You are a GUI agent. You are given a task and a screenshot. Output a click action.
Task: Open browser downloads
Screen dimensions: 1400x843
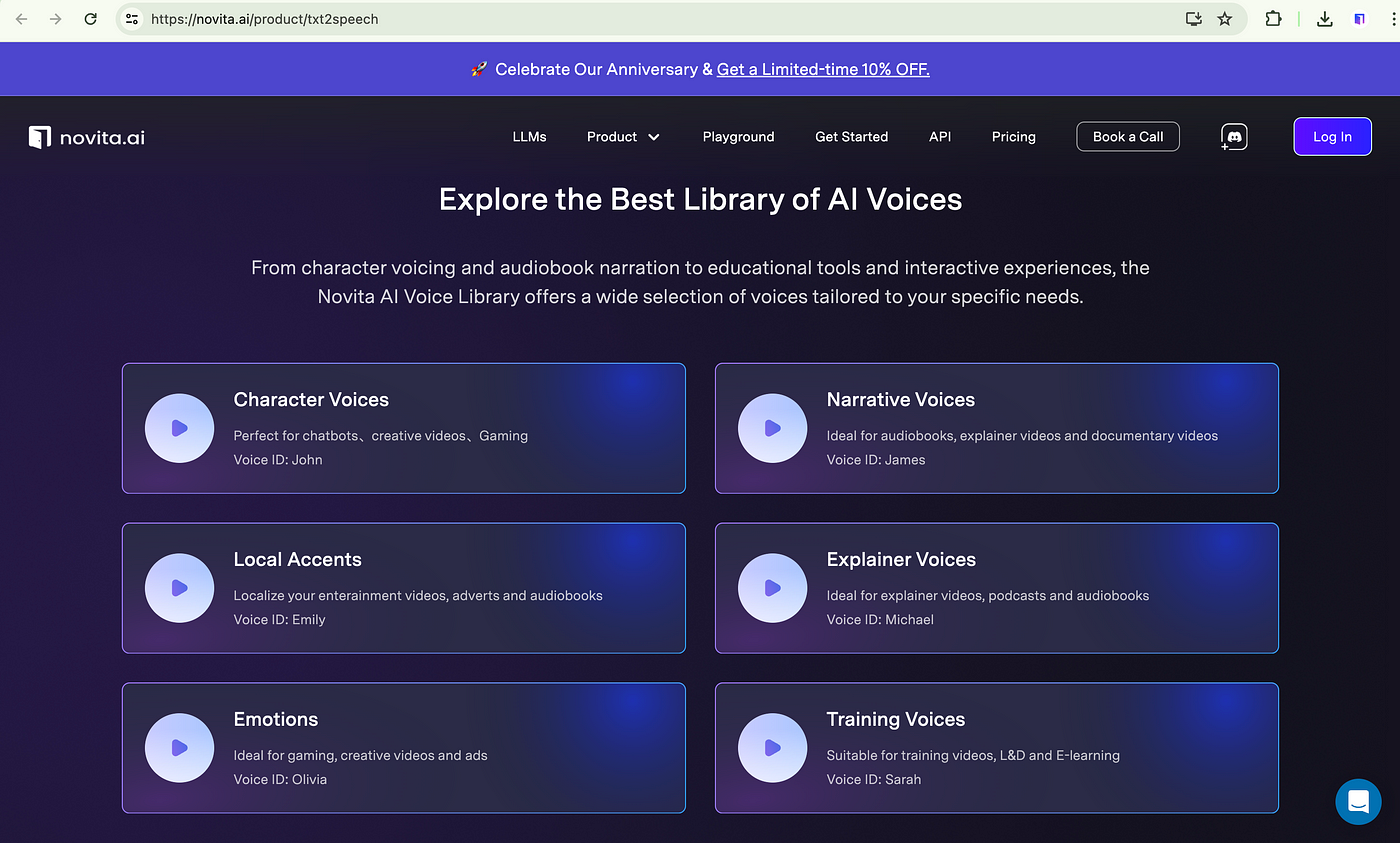[1324, 19]
